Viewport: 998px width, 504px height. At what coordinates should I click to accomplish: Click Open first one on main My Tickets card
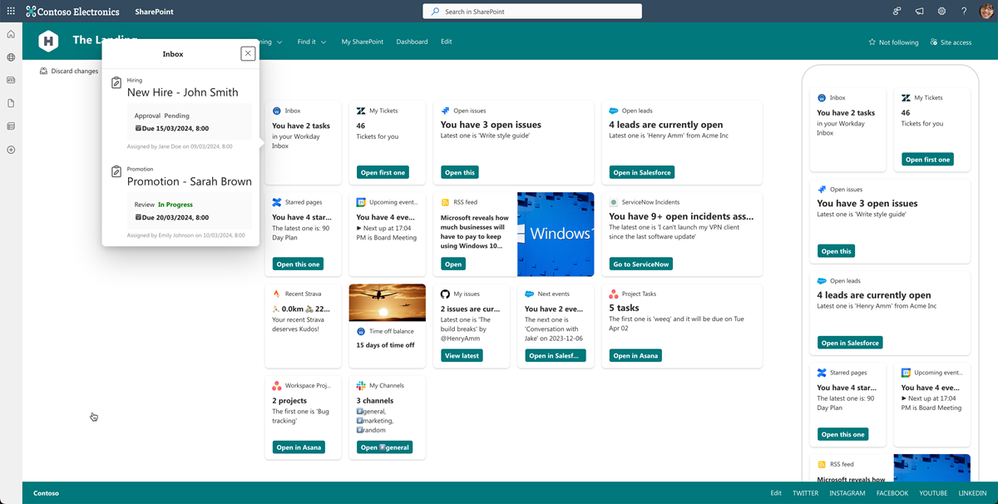(383, 172)
